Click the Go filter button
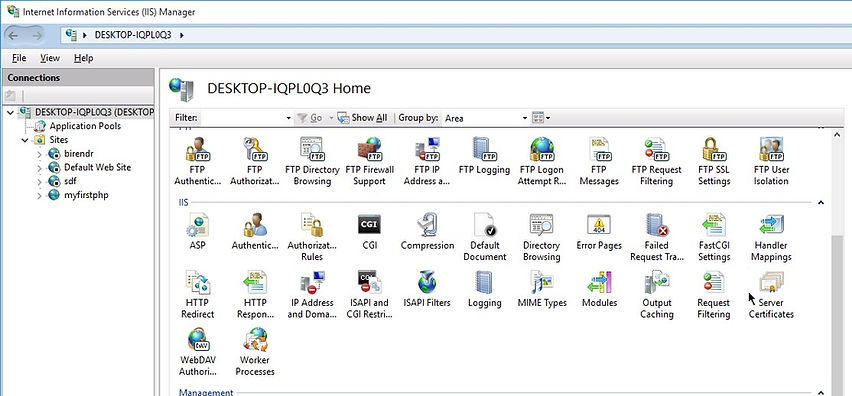 [310, 118]
